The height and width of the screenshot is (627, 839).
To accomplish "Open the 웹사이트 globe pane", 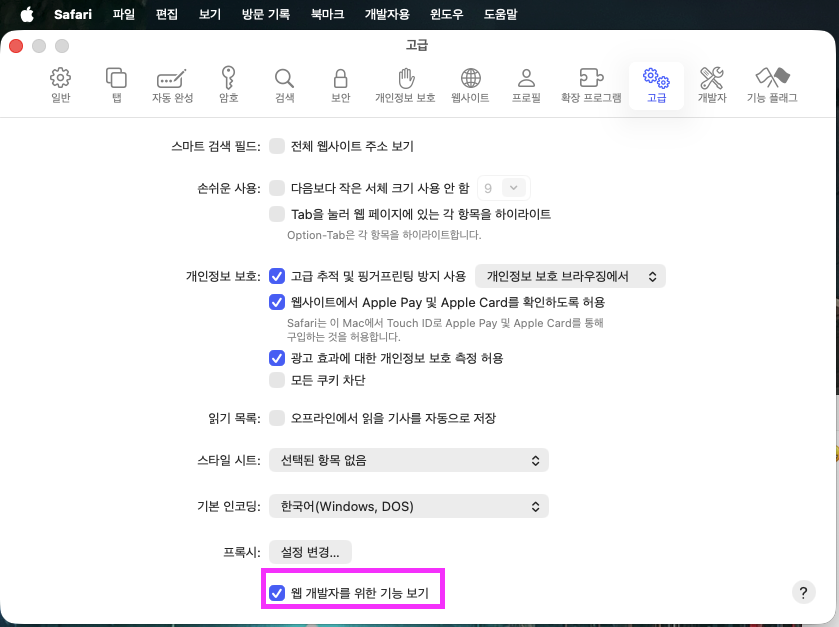I will (x=470, y=86).
